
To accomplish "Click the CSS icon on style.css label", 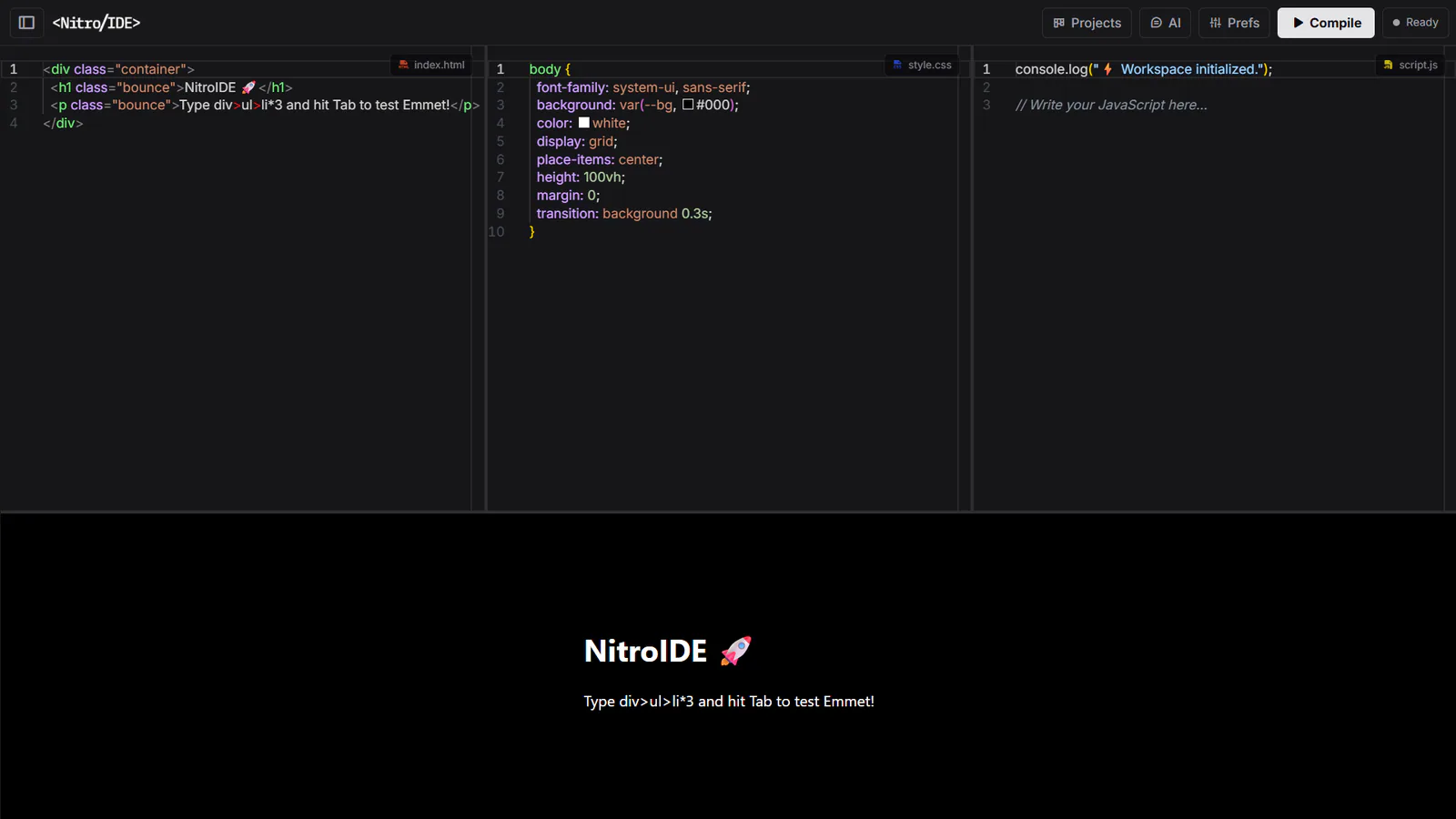I will tap(897, 65).
